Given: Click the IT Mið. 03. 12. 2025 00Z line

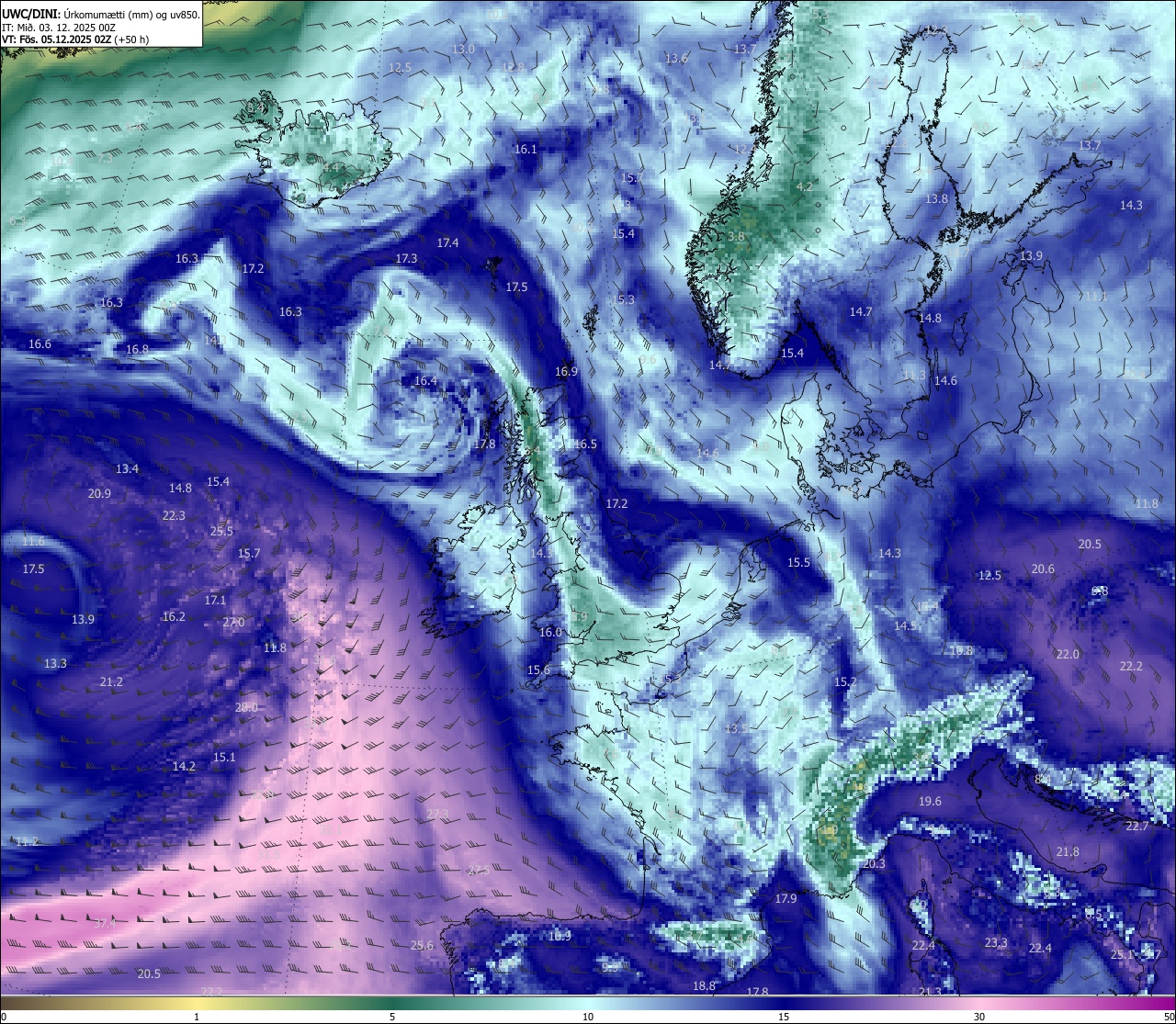Looking at the screenshot, I should [59, 28].
